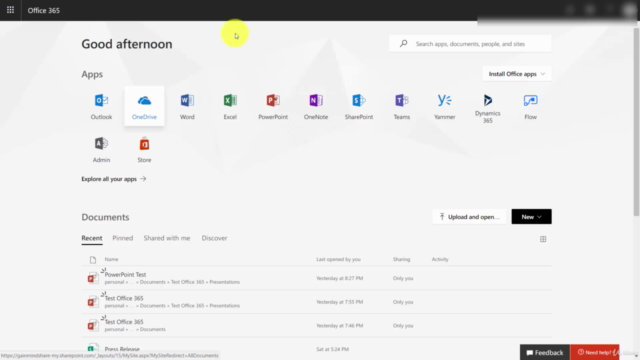The width and height of the screenshot is (640, 360).
Task: Click the Activity column header
Action: (x=440, y=259)
